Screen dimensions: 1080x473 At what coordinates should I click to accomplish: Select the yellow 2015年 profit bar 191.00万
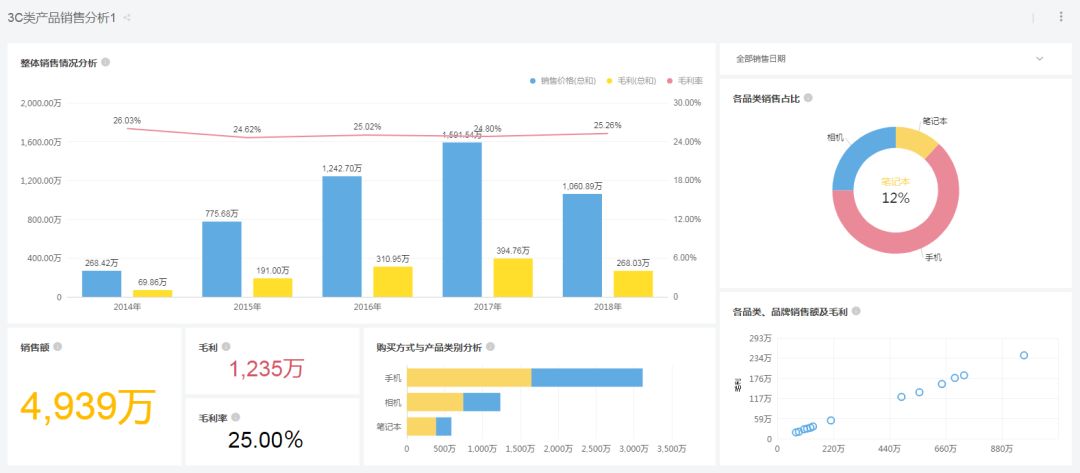273,288
